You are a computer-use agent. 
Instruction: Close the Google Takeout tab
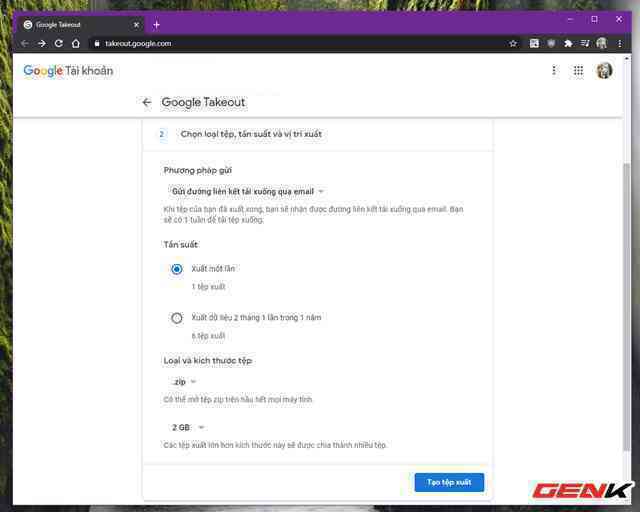(x=136, y=25)
